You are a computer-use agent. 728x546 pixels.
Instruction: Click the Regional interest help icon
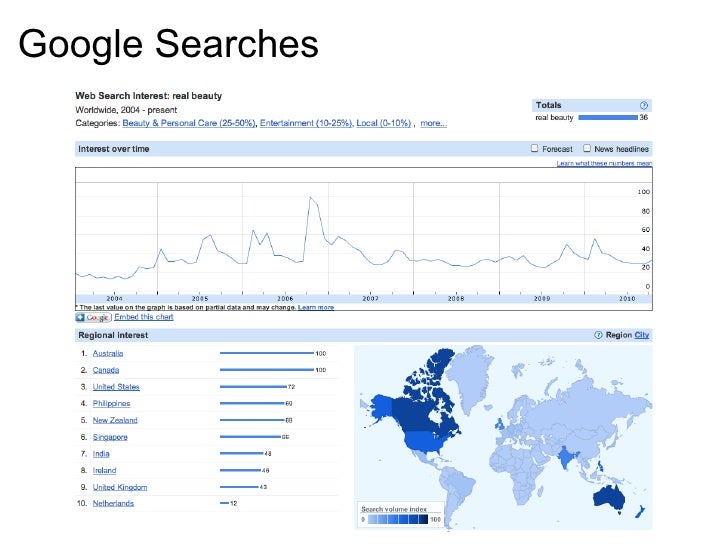click(x=598, y=335)
